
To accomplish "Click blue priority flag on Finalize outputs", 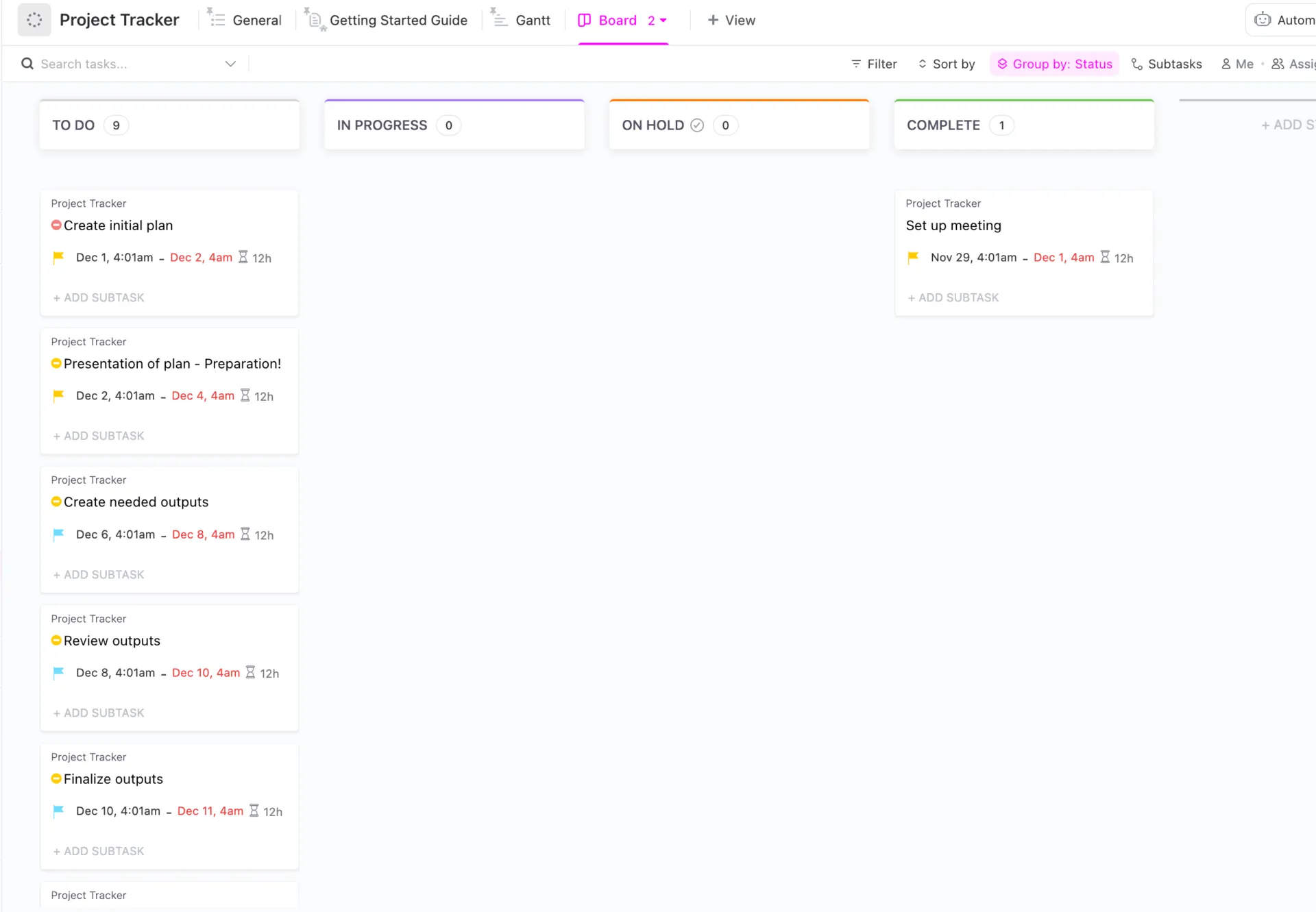I will (x=58, y=811).
